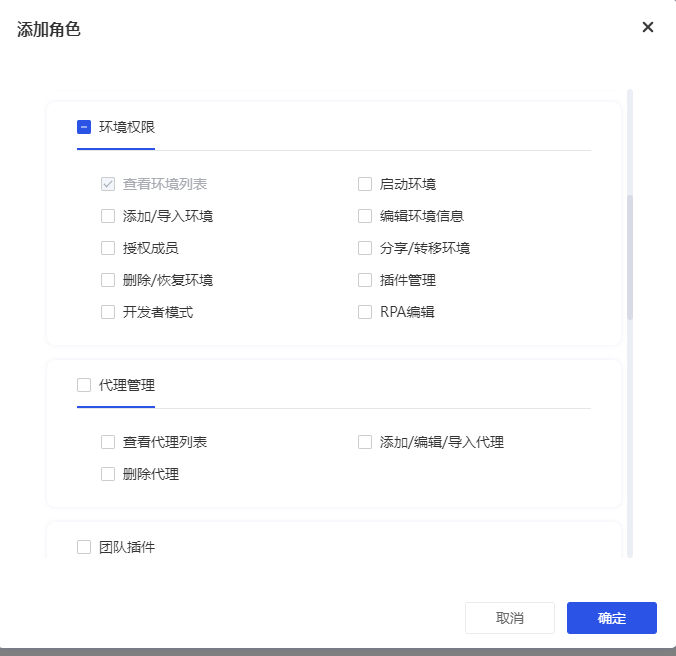Toggle the 团队插件 group checkbox
Screen dimensions: 676x656
84,547
